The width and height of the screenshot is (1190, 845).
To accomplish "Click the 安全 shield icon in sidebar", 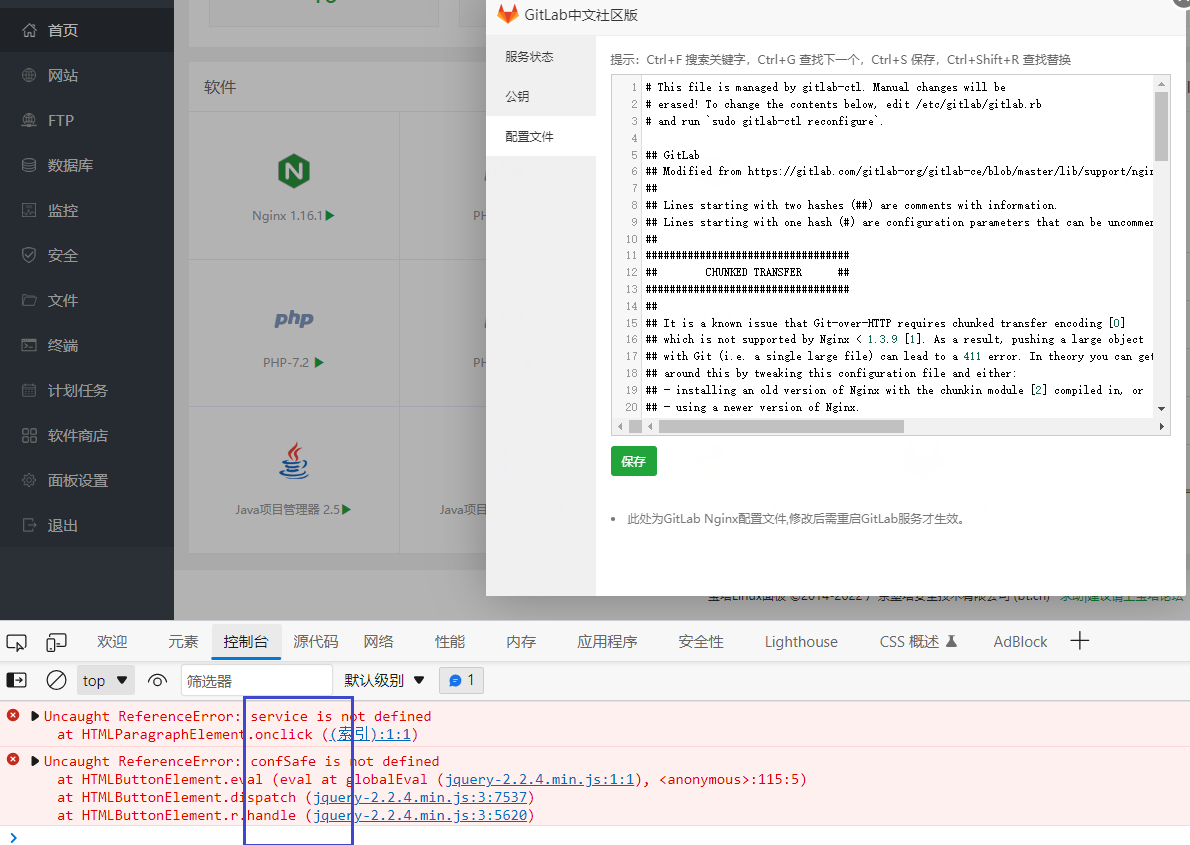I will pyautogui.click(x=29, y=255).
